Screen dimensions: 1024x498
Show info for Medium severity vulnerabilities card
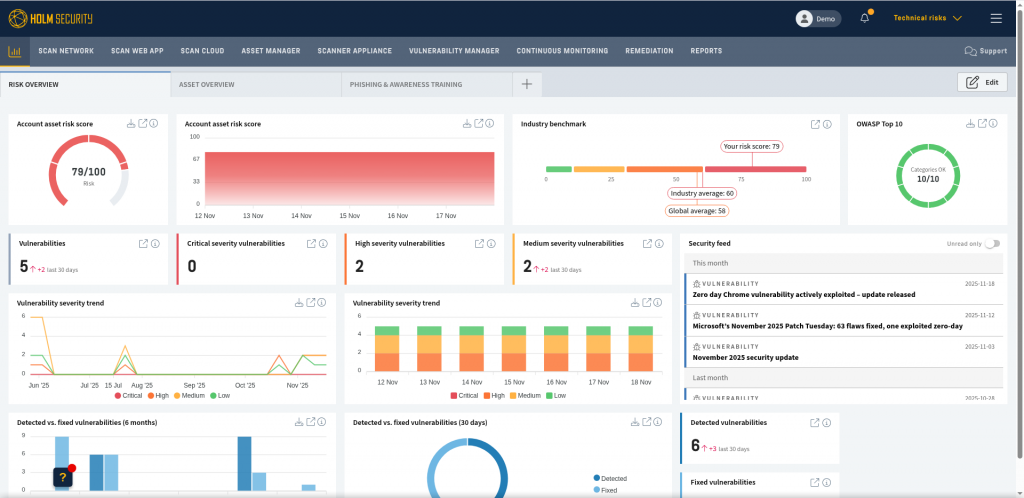(659, 243)
